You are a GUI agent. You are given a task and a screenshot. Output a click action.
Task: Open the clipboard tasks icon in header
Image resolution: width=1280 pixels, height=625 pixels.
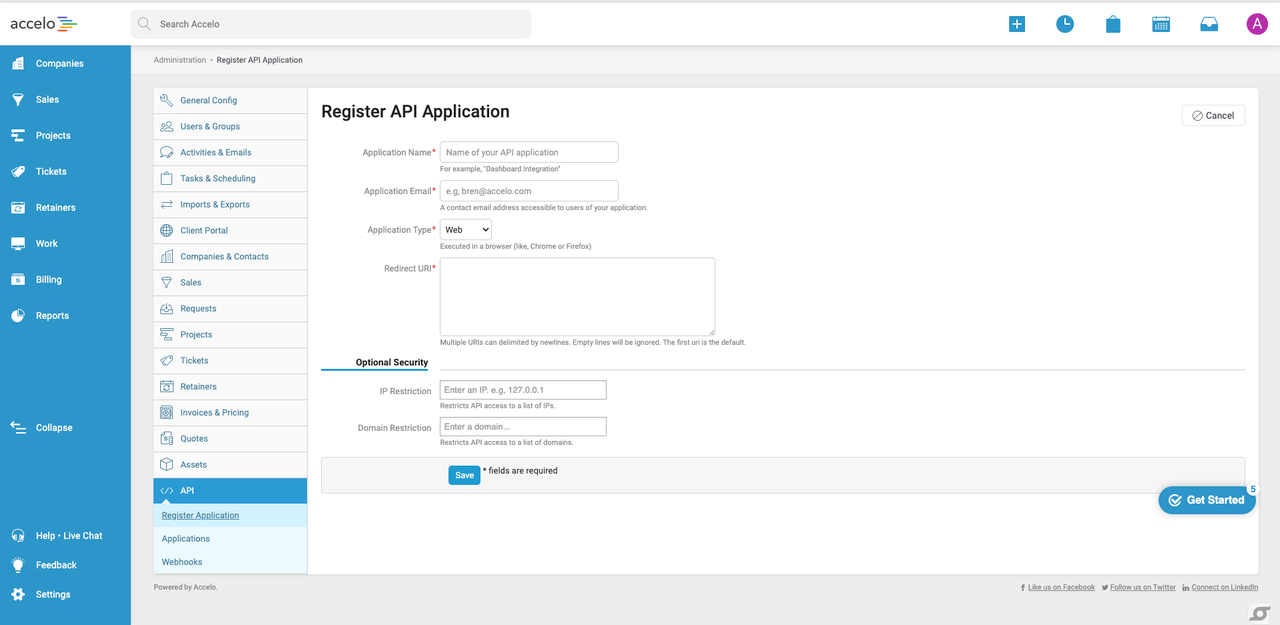(x=1113, y=24)
